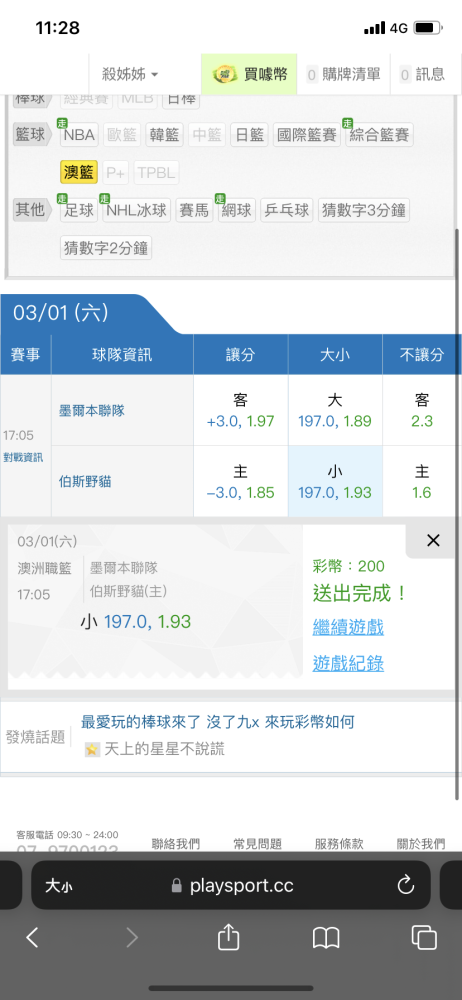Open hot topic 最愛玩的棒球來了
Viewport: 462px width, 1000px height.
click(218, 722)
